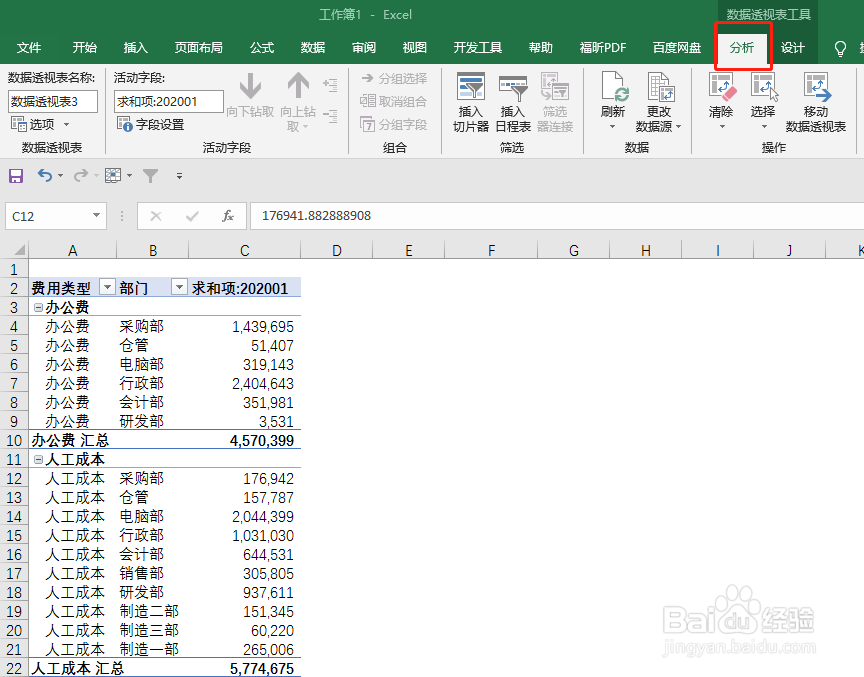Switch to the 设计 ribbon tab
Image resolution: width=864 pixels, height=677 pixels.
tap(793, 47)
